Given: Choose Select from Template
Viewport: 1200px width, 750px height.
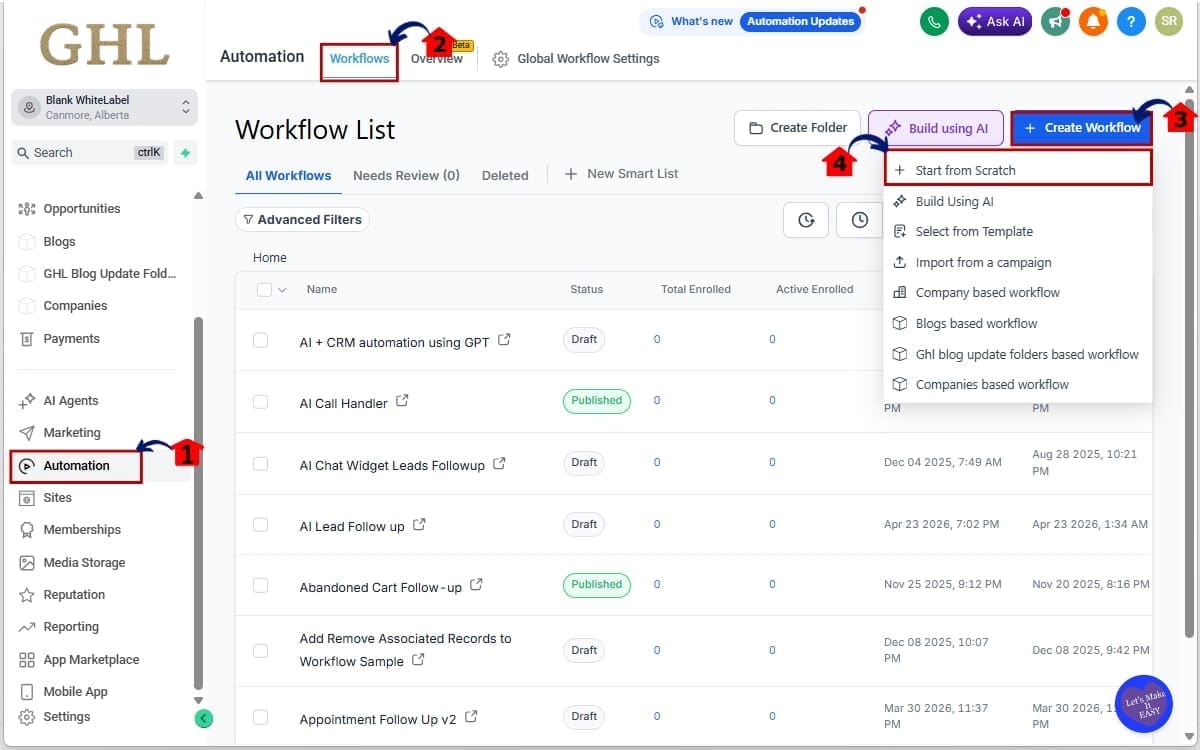Looking at the screenshot, I should click(x=1018, y=231).
